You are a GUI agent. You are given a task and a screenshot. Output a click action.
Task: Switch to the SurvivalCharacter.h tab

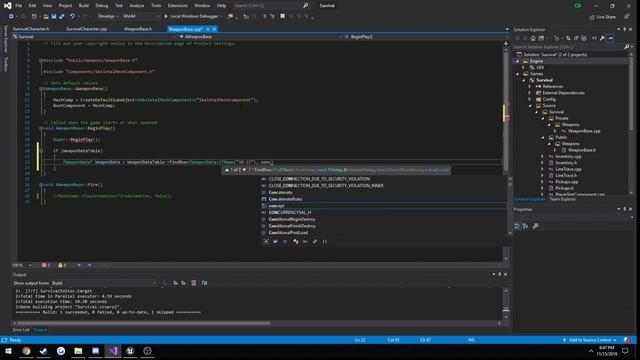(31, 29)
